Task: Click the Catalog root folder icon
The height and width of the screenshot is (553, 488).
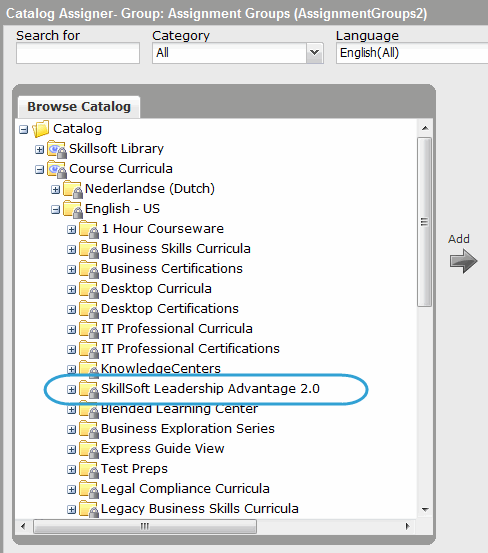Action: click(41, 129)
